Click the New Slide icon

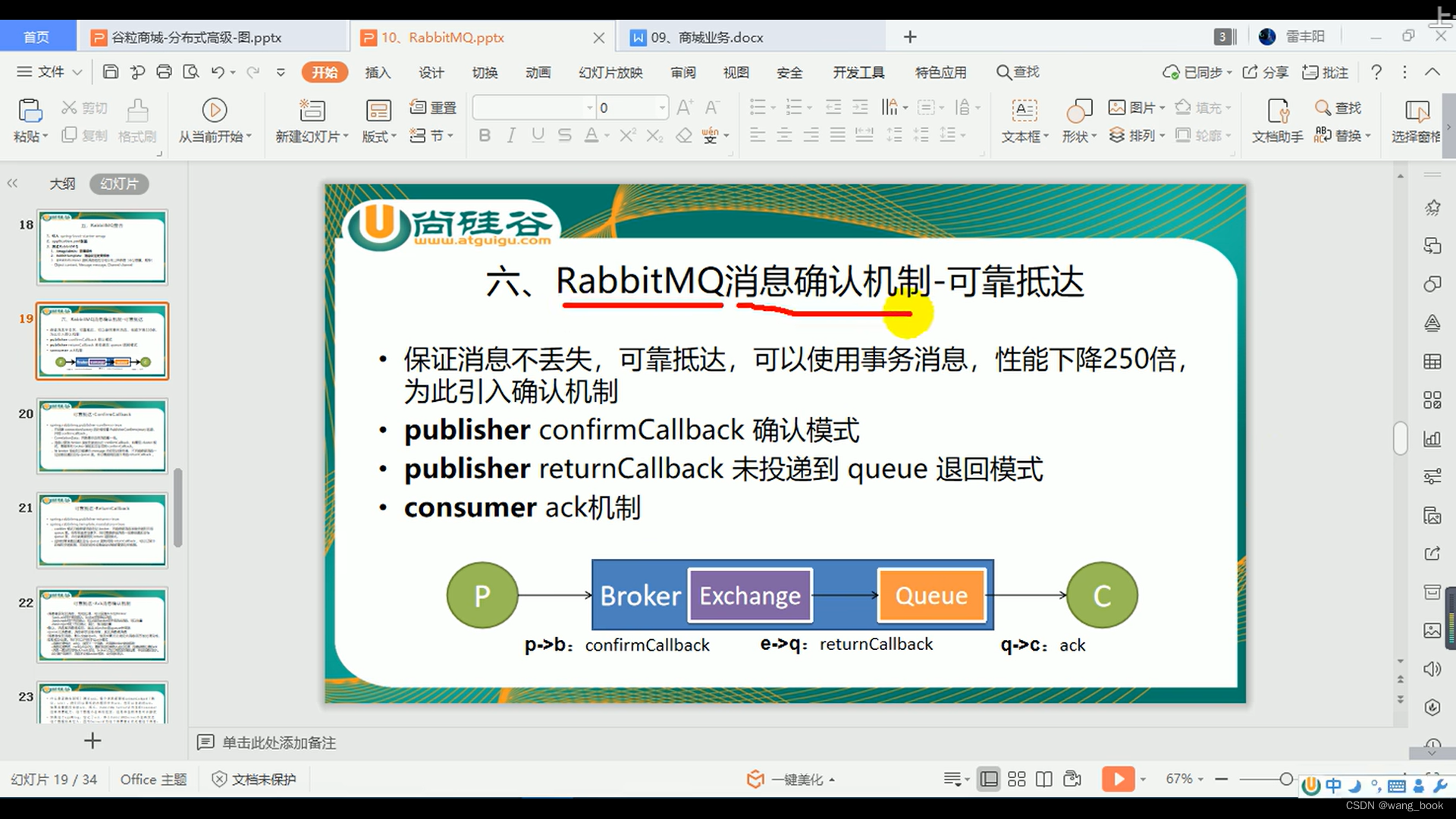[x=312, y=111]
